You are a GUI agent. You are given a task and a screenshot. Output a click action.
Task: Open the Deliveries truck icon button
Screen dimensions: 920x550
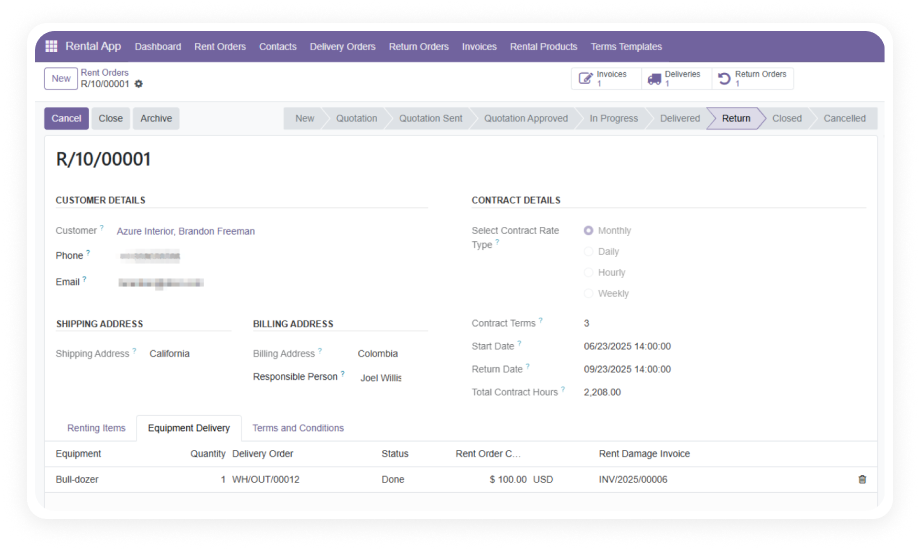click(654, 79)
